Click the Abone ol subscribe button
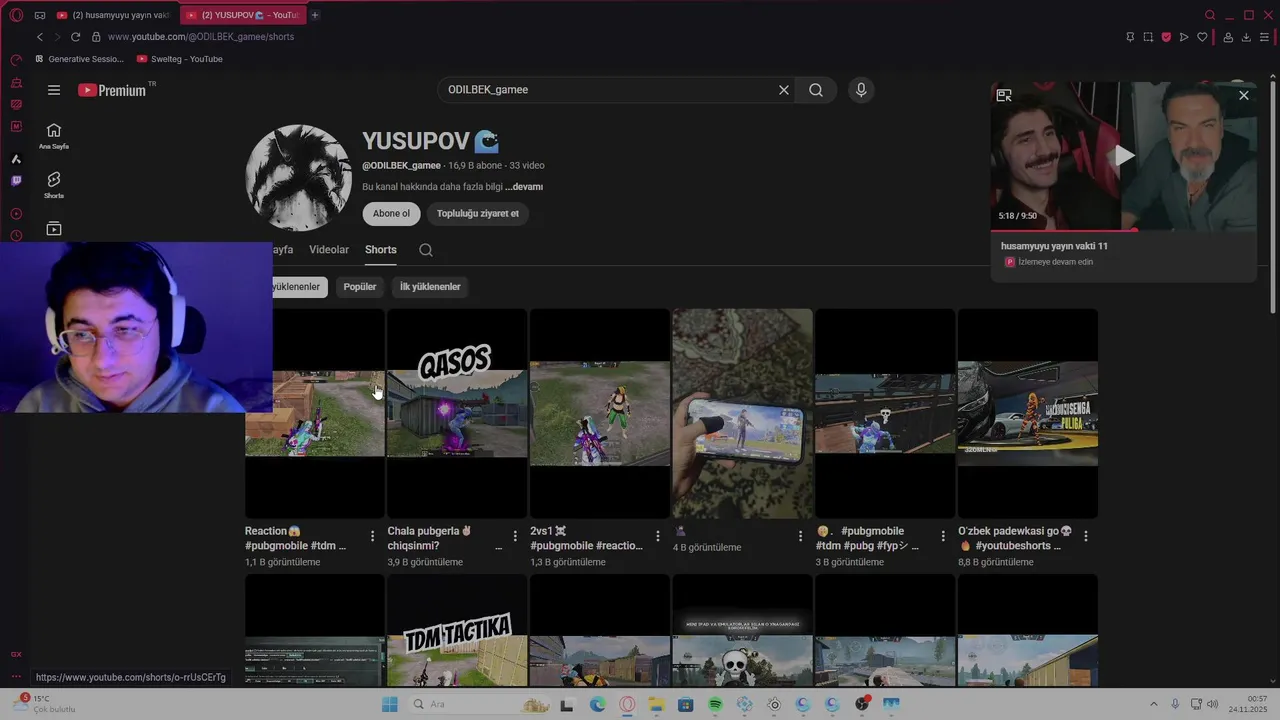The height and width of the screenshot is (720, 1280). (391, 213)
